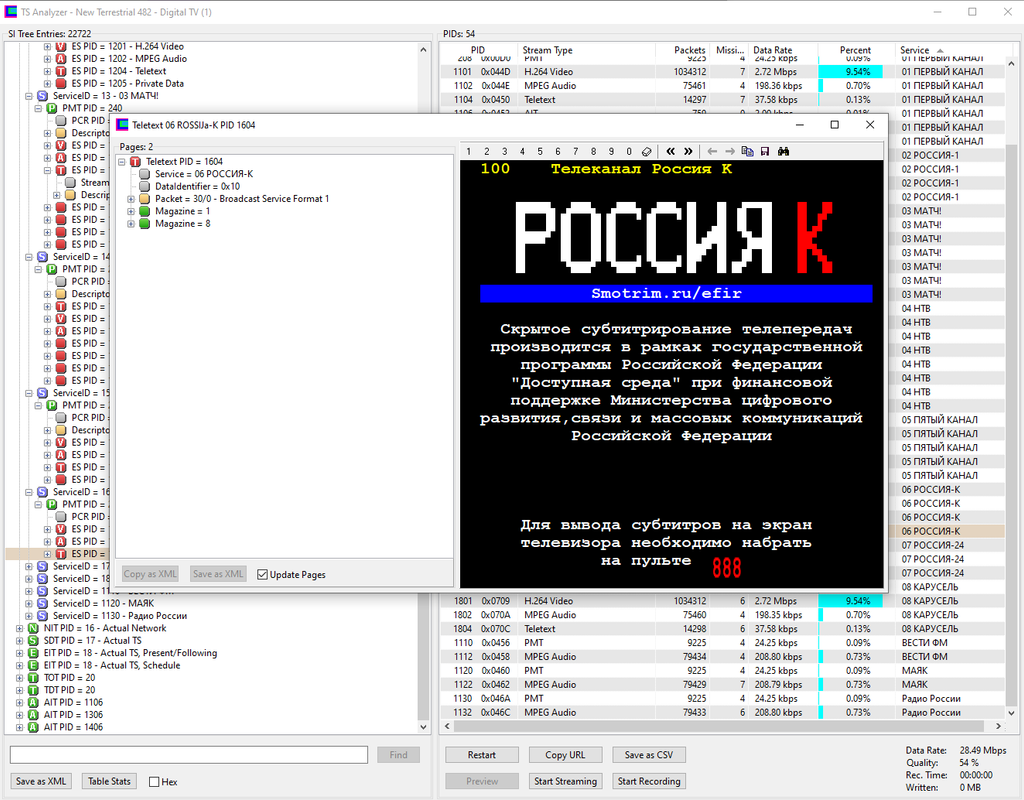Click the Restart button
The width and height of the screenshot is (1024, 800).
[482, 755]
